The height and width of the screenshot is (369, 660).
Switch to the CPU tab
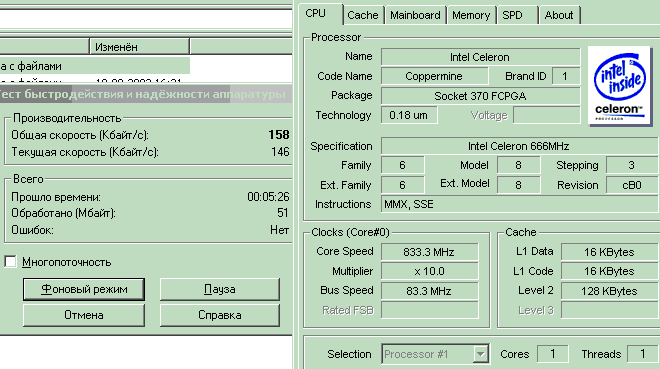click(x=321, y=14)
